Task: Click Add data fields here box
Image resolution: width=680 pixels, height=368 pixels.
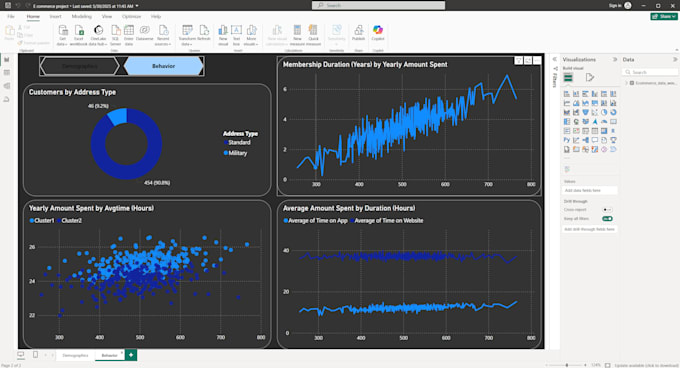Action: point(590,190)
